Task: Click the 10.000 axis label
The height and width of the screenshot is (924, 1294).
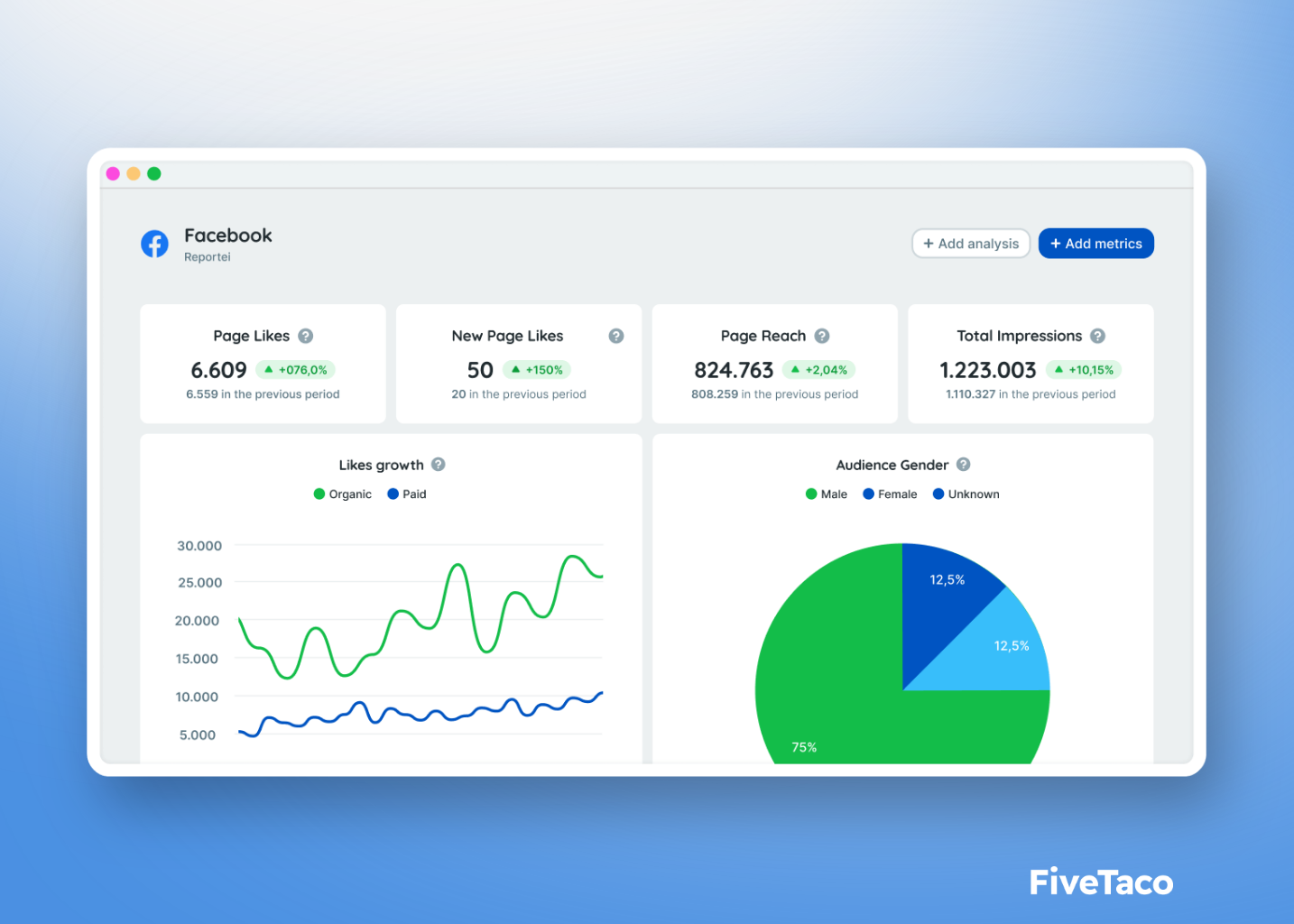Action: [x=197, y=697]
